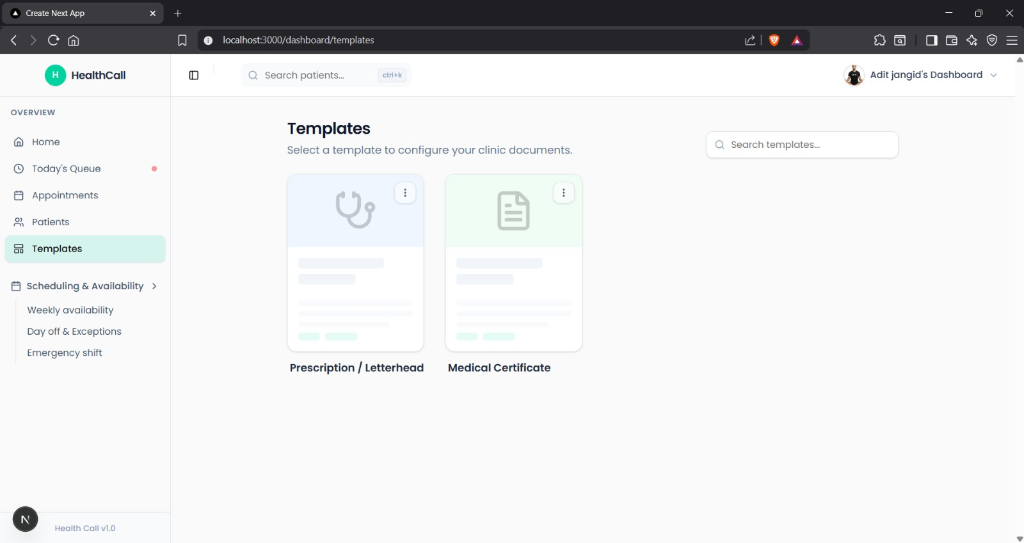Bookmark this page icon
This screenshot has height=543, width=1024.
(182, 40)
